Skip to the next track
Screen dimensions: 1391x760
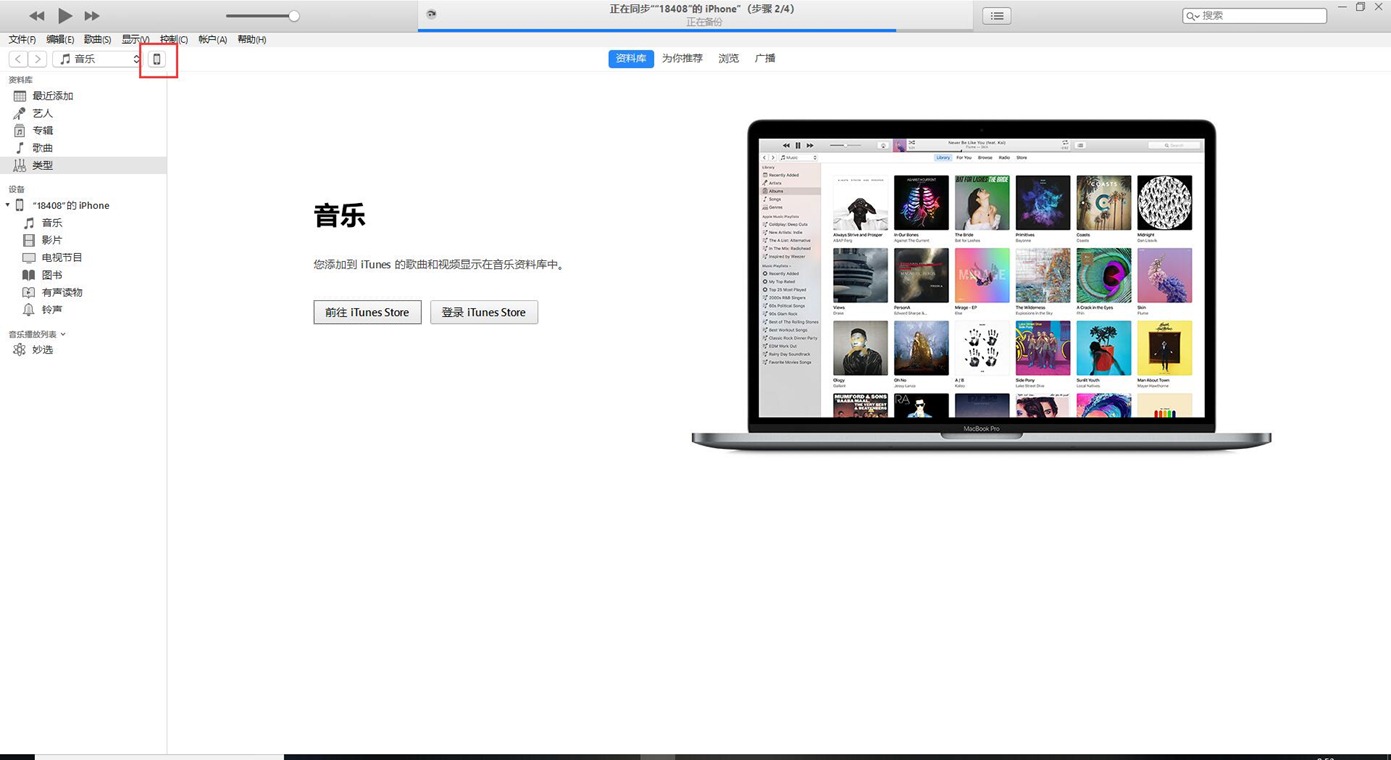click(92, 16)
